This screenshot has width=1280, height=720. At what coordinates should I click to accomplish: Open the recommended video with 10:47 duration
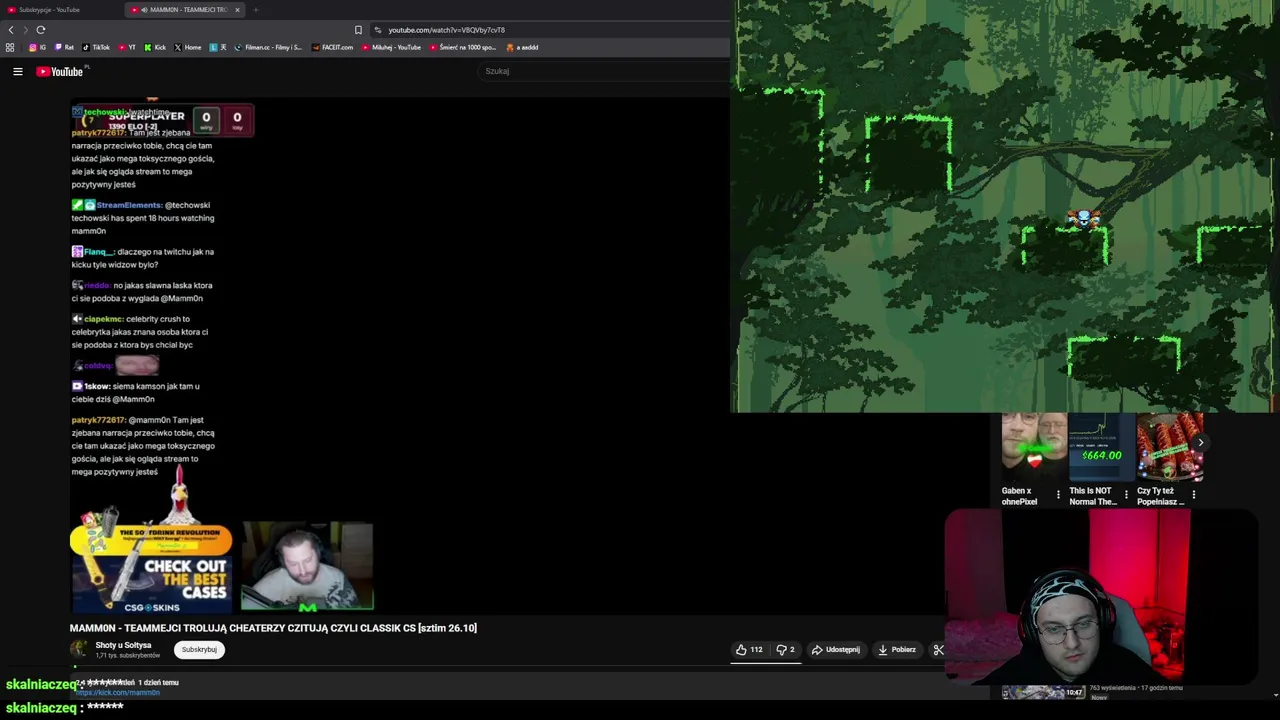click(1043, 691)
